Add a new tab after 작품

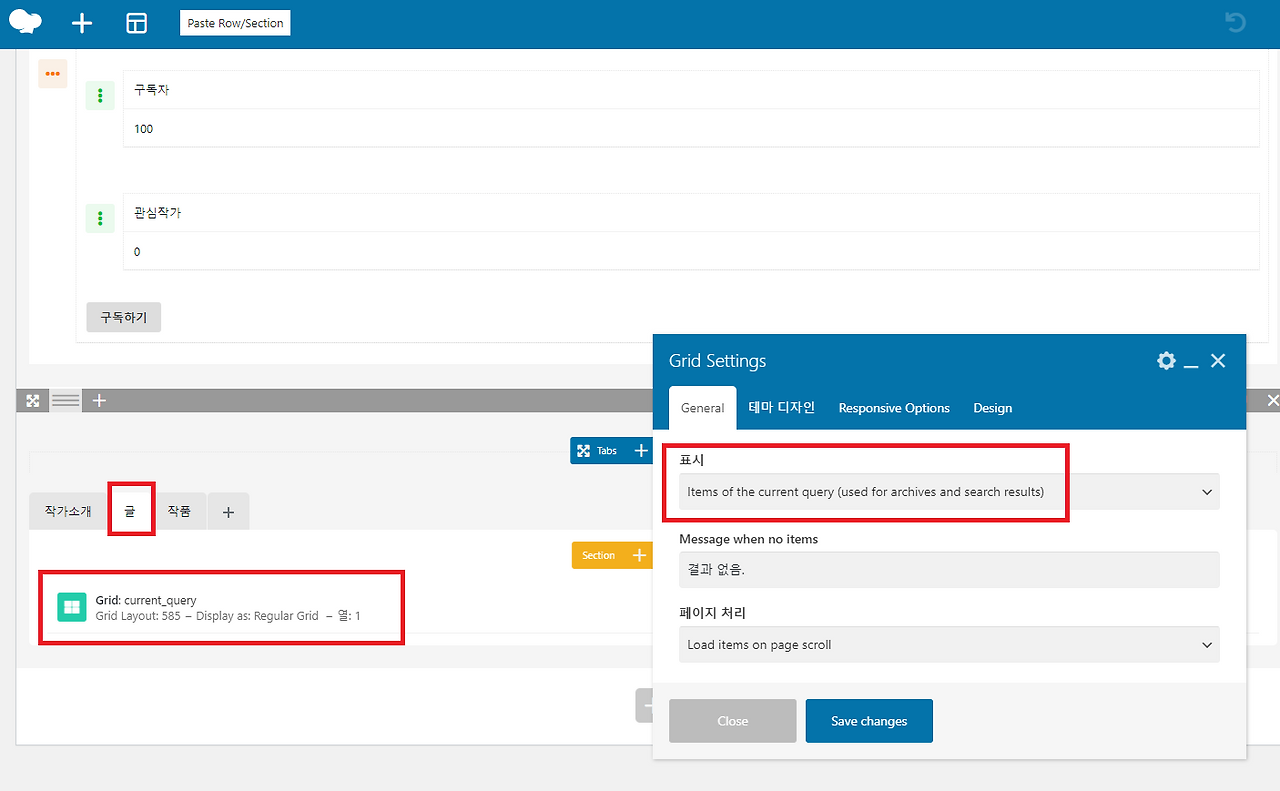click(x=228, y=512)
